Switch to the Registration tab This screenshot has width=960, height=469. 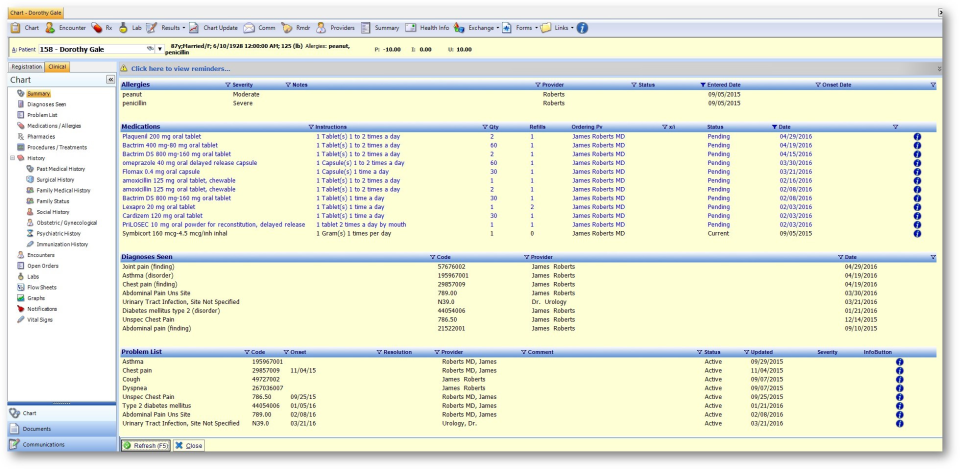[x=27, y=67]
